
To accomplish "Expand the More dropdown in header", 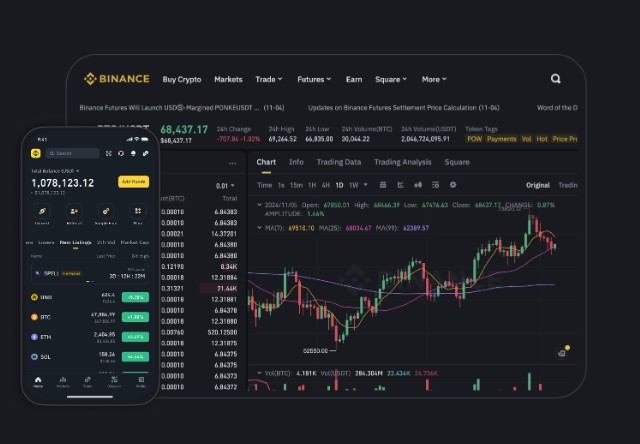I will coord(434,79).
